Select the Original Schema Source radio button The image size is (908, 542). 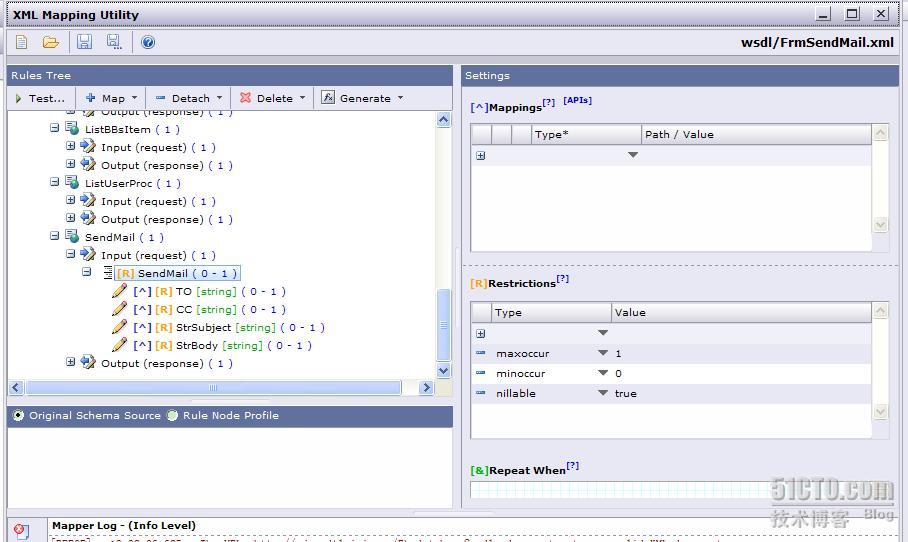[19, 415]
